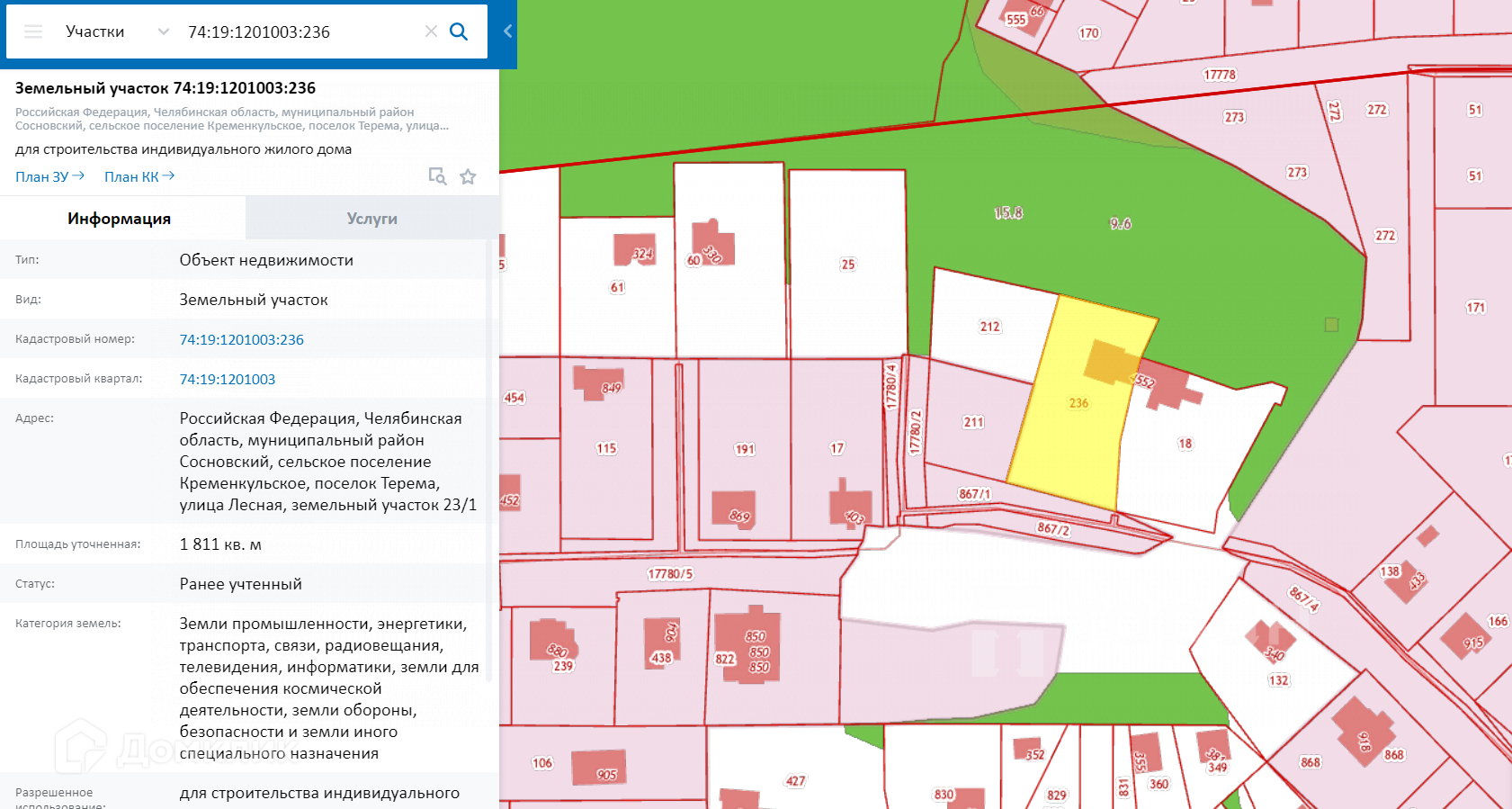The image size is (1512, 809).
Task: Click parcel 17780/5 on the map
Action: tap(670, 574)
